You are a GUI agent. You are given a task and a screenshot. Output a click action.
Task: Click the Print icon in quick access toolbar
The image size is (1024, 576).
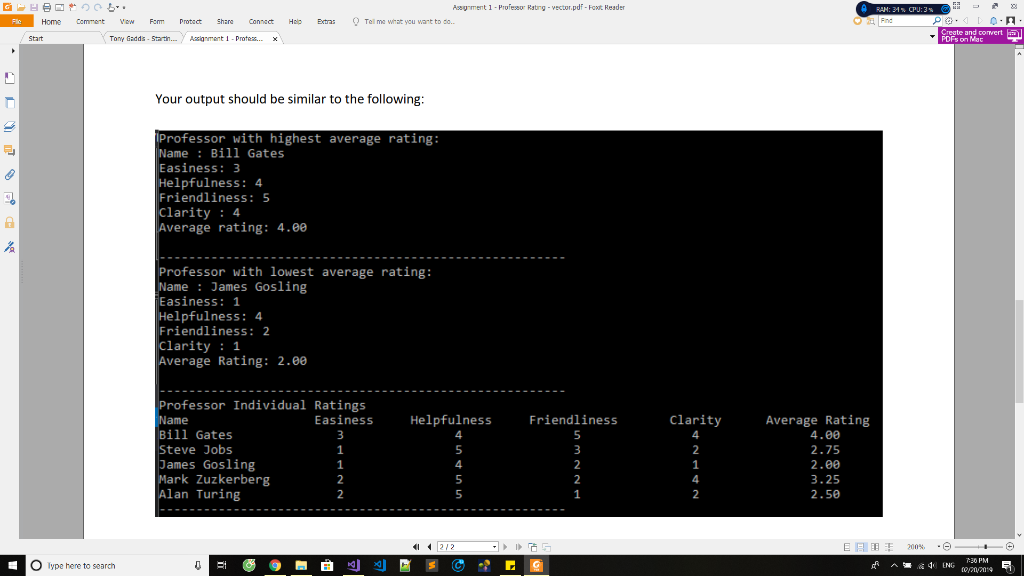click(46, 7)
